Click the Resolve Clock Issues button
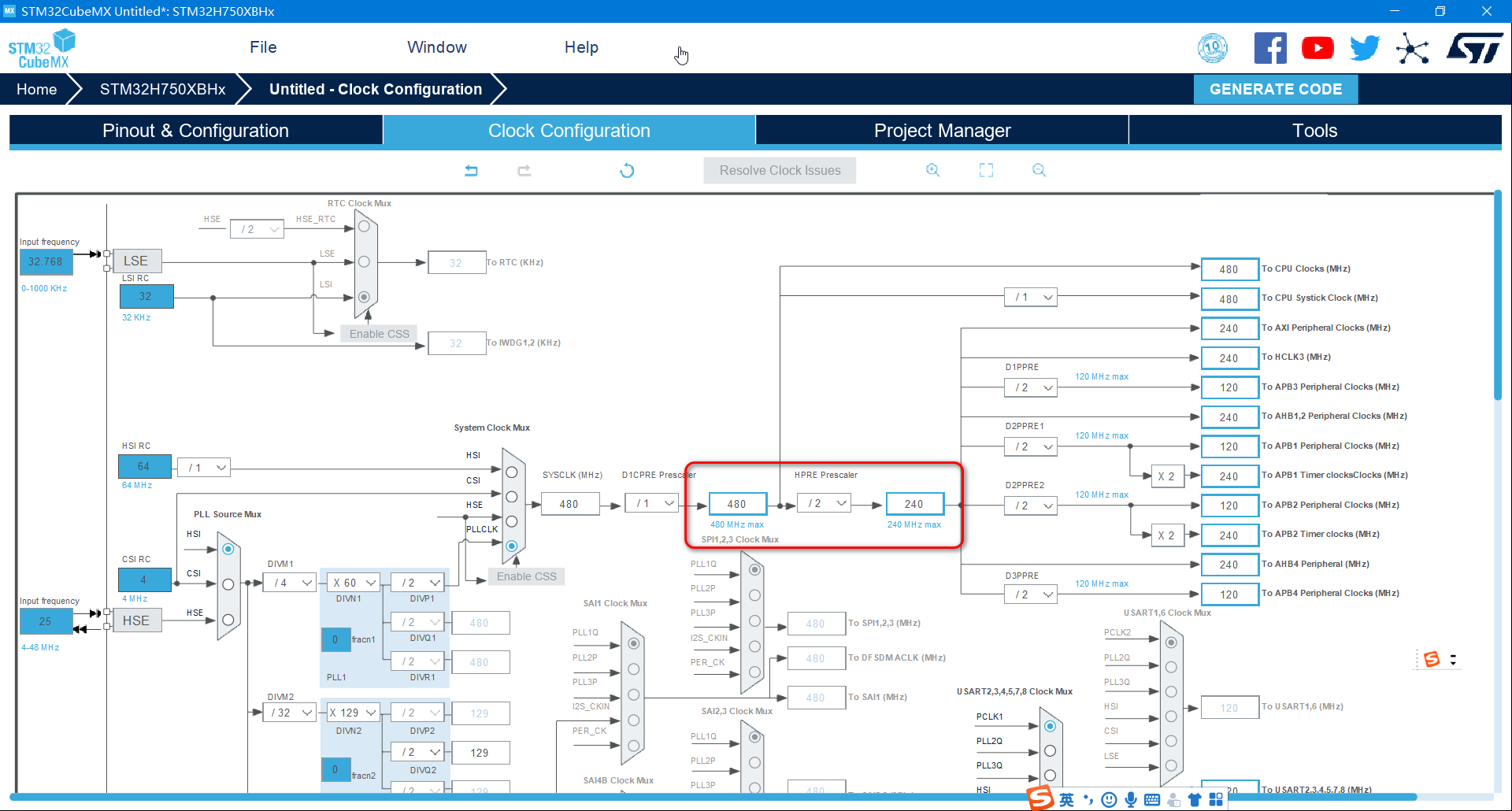 point(780,170)
